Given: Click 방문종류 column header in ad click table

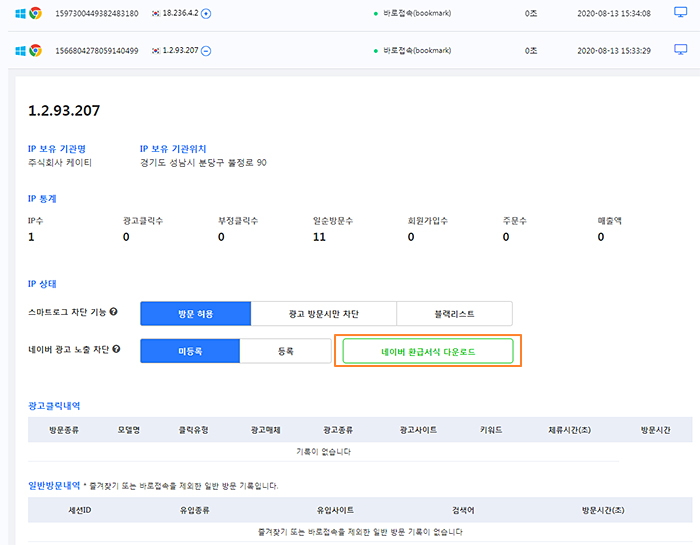Looking at the screenshot, I should pyautogui.click(x=64, y=430).
